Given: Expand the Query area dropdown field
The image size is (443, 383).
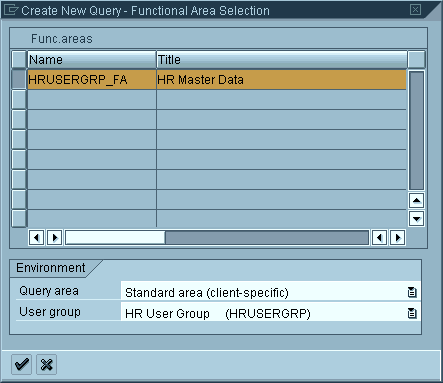Looking at the screenshot, I should pos(271,292).
